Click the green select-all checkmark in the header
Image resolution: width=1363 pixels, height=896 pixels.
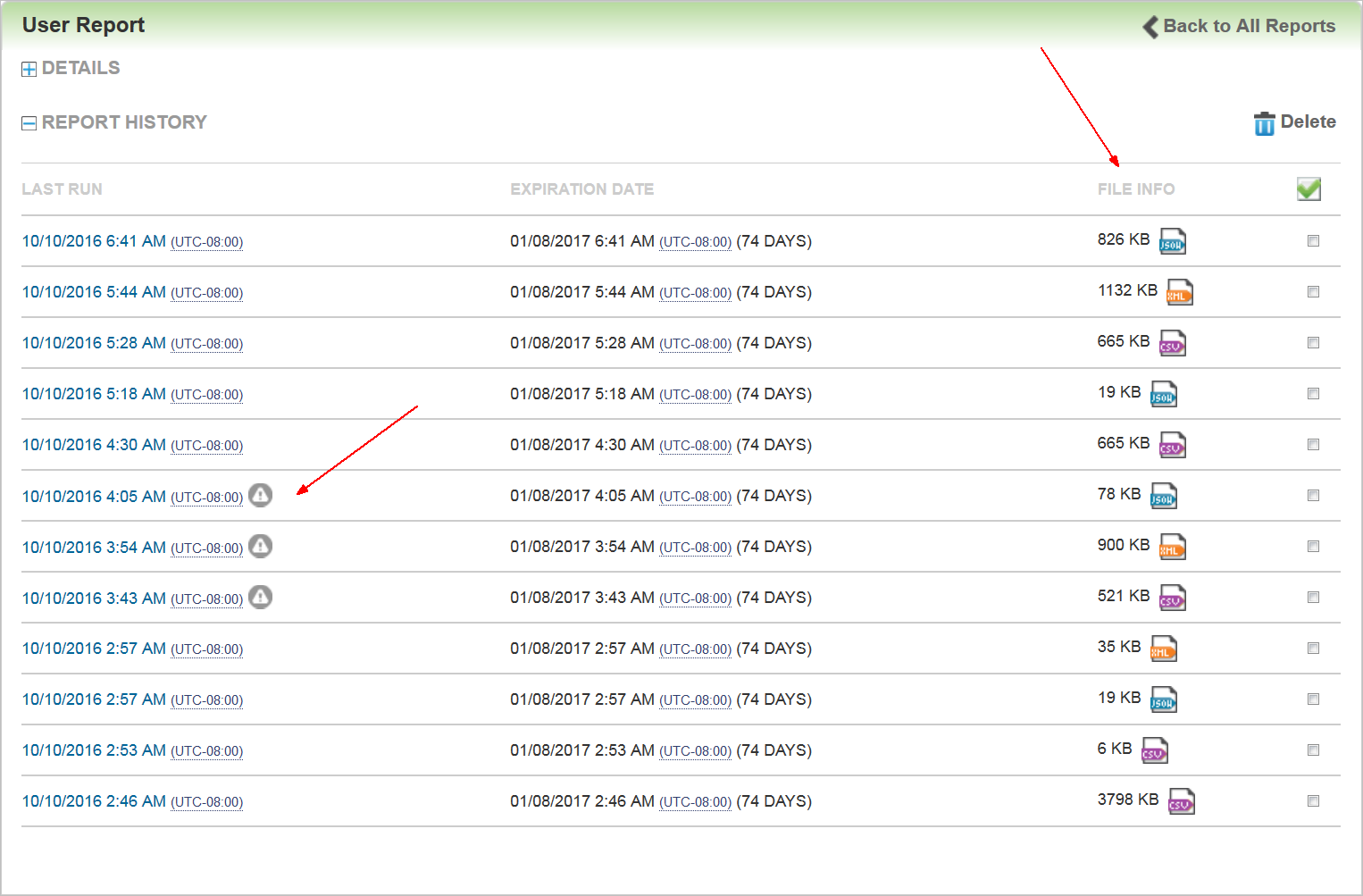(1309, 188)
